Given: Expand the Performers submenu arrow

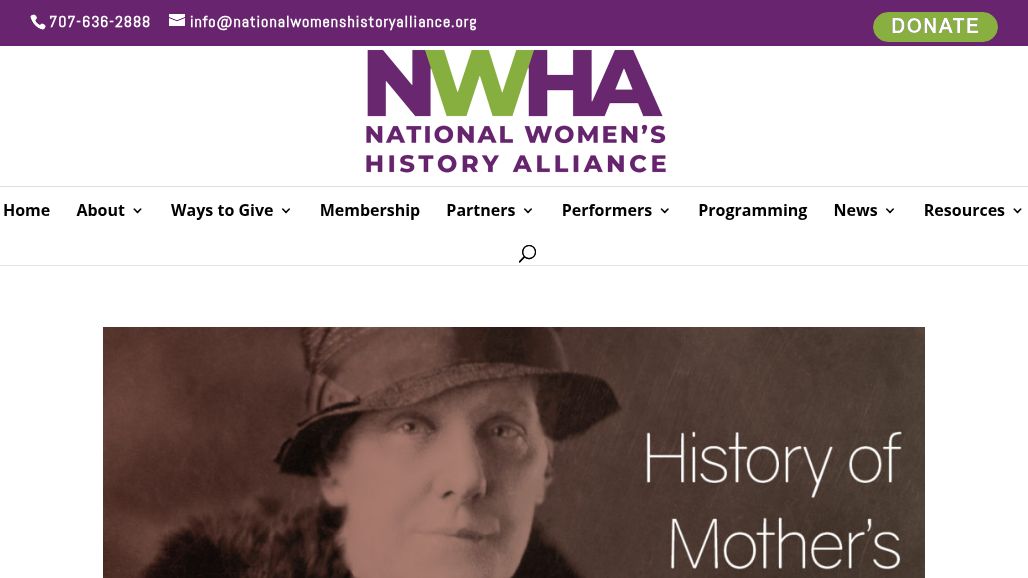Looking at the screenshot, I should click(665, 211).
